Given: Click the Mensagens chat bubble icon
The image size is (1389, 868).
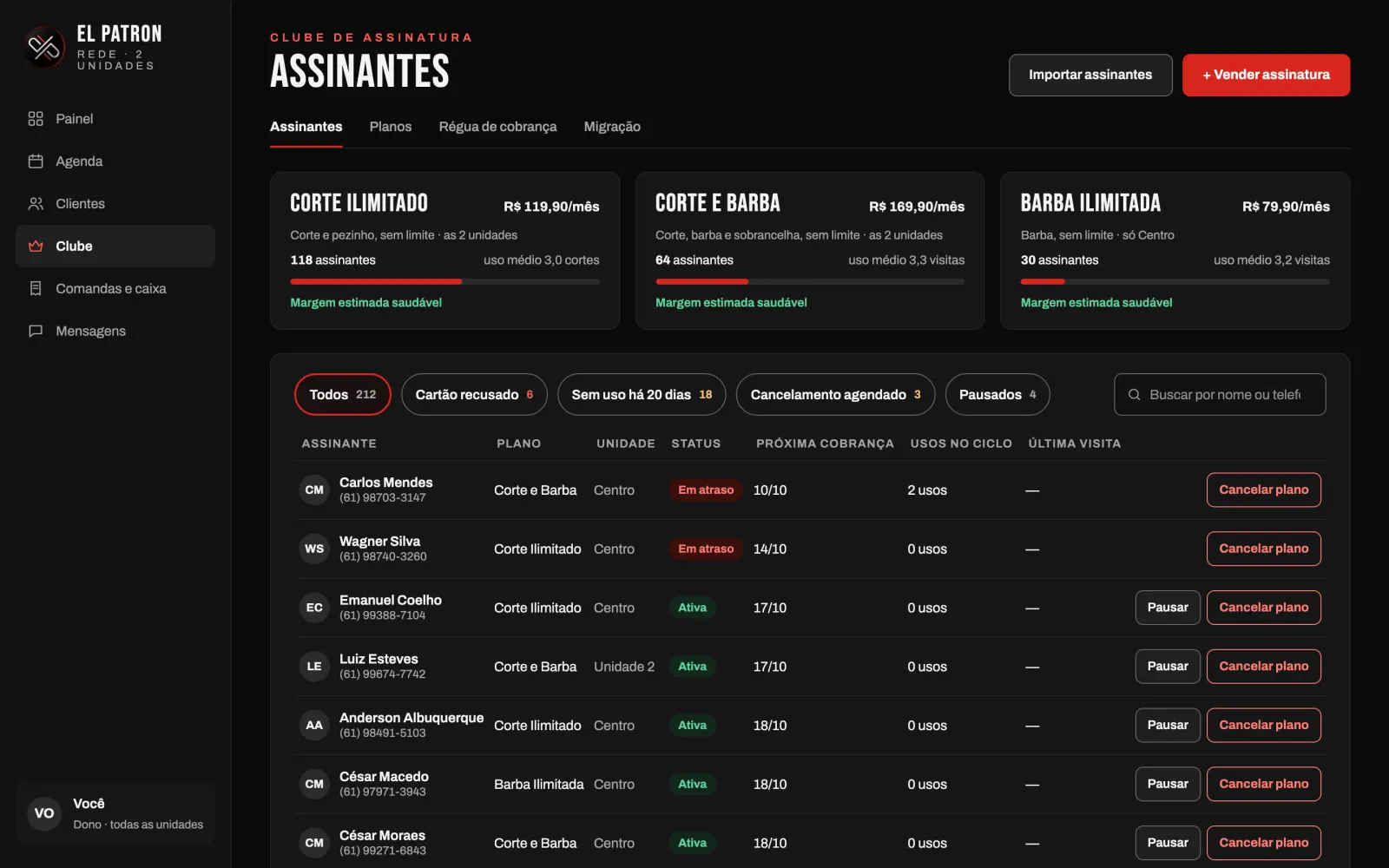Looking at the screenshot, I should [x=36, y=332].
